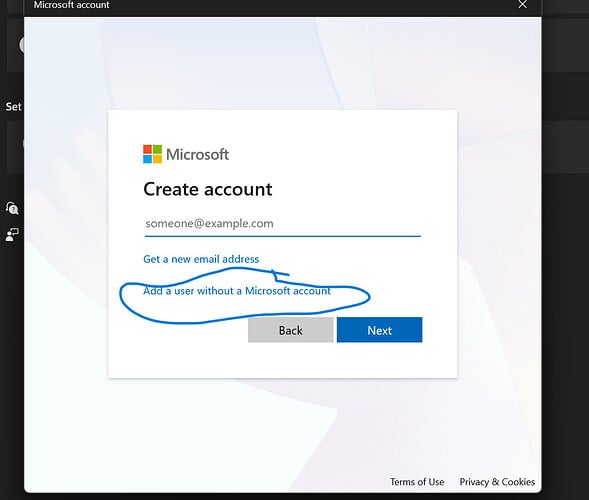Close the Microsoft account dialog

[x=523, y=5]
